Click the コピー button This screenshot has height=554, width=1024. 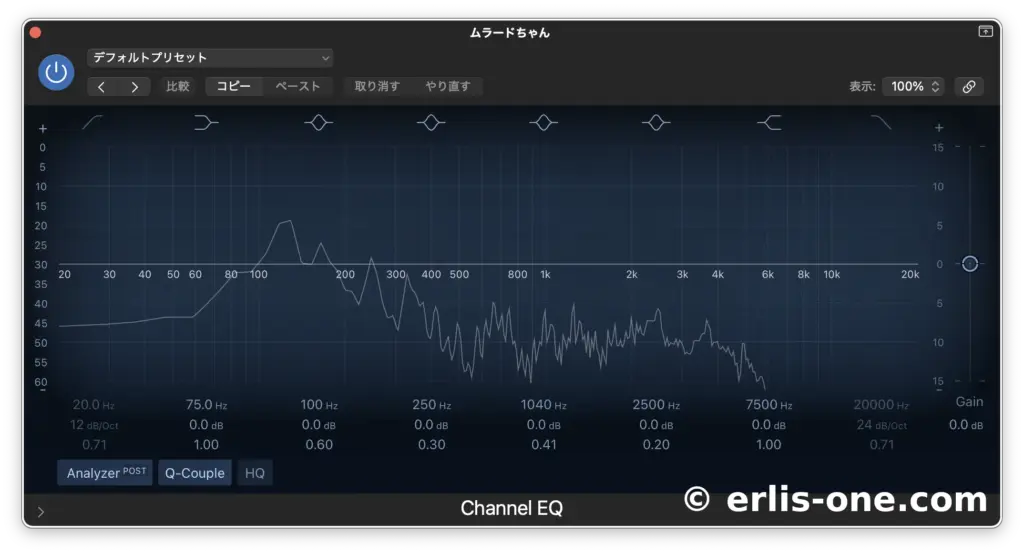[234, 86]
